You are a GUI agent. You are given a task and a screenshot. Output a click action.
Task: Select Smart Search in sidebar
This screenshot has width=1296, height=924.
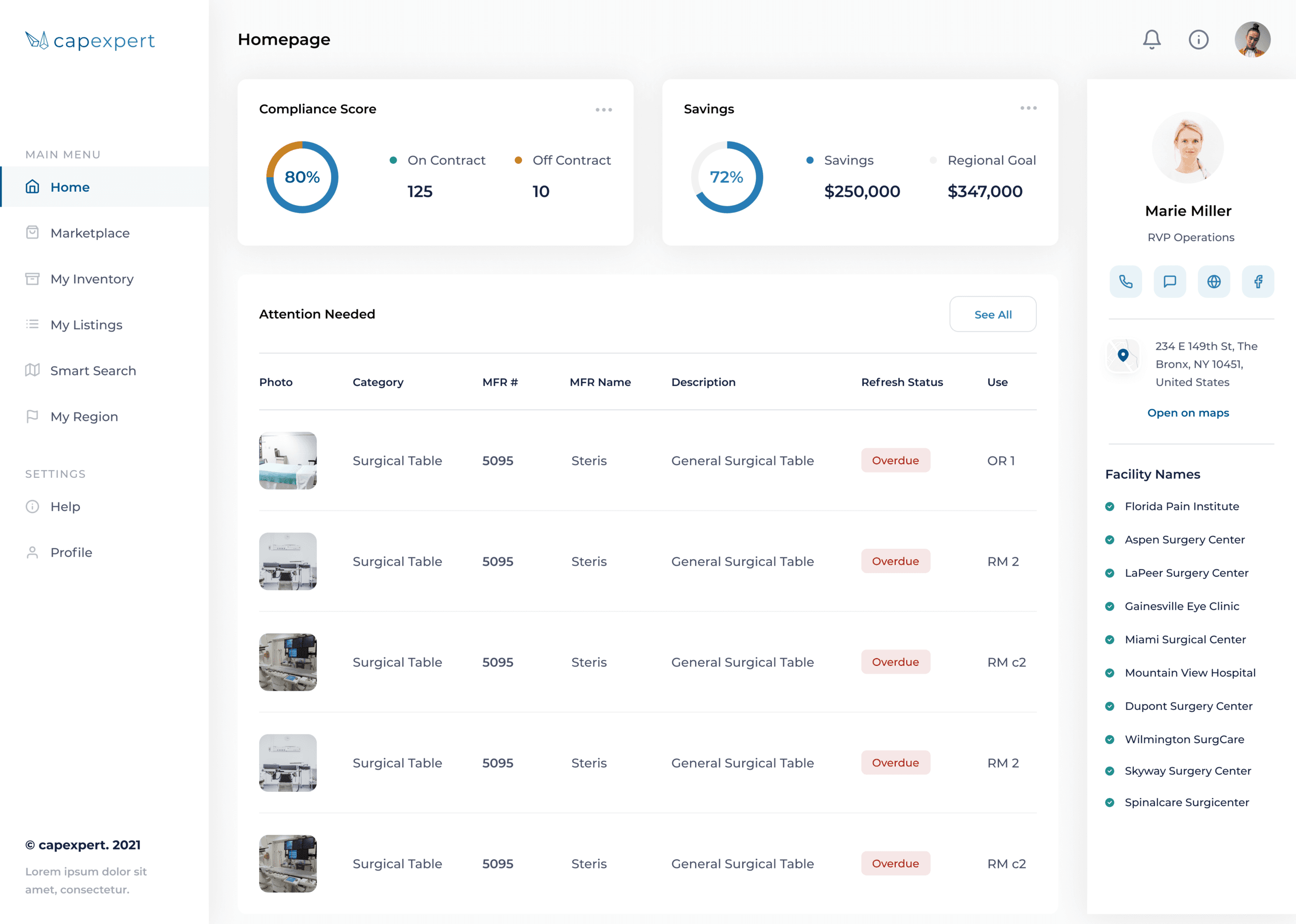[93, 371]
